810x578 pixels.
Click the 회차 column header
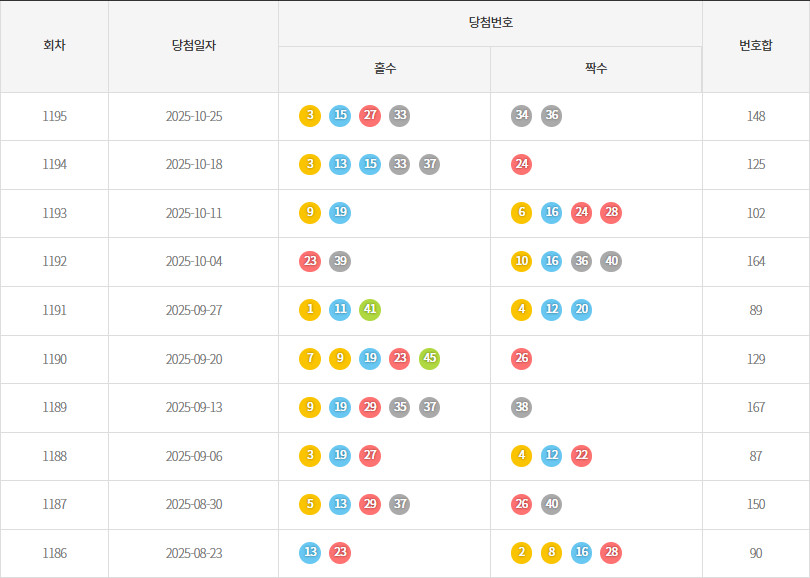(x=54, y=46)
